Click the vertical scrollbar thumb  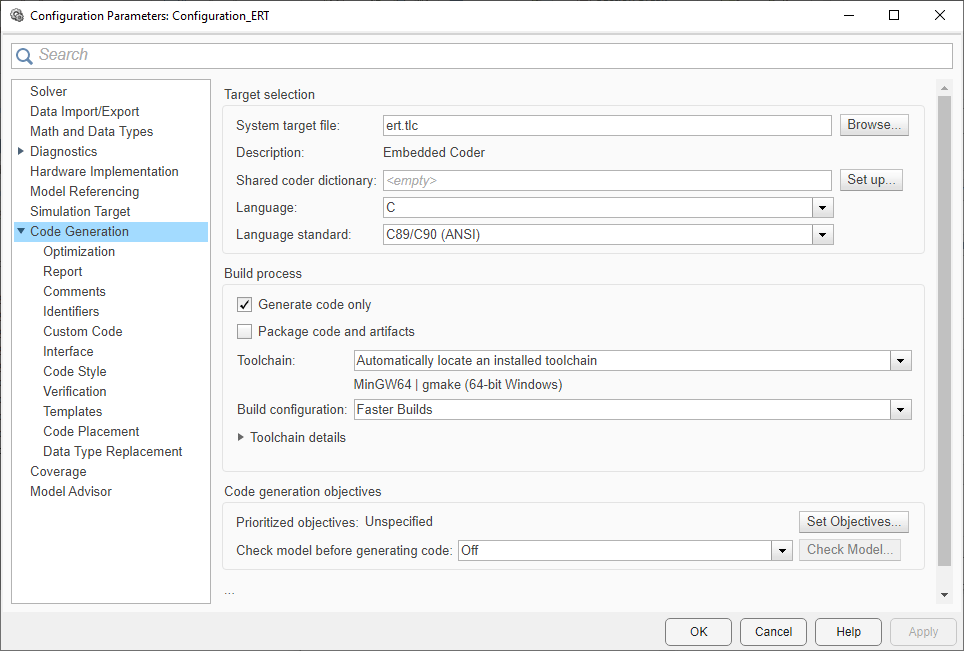(x=944, y=330)
